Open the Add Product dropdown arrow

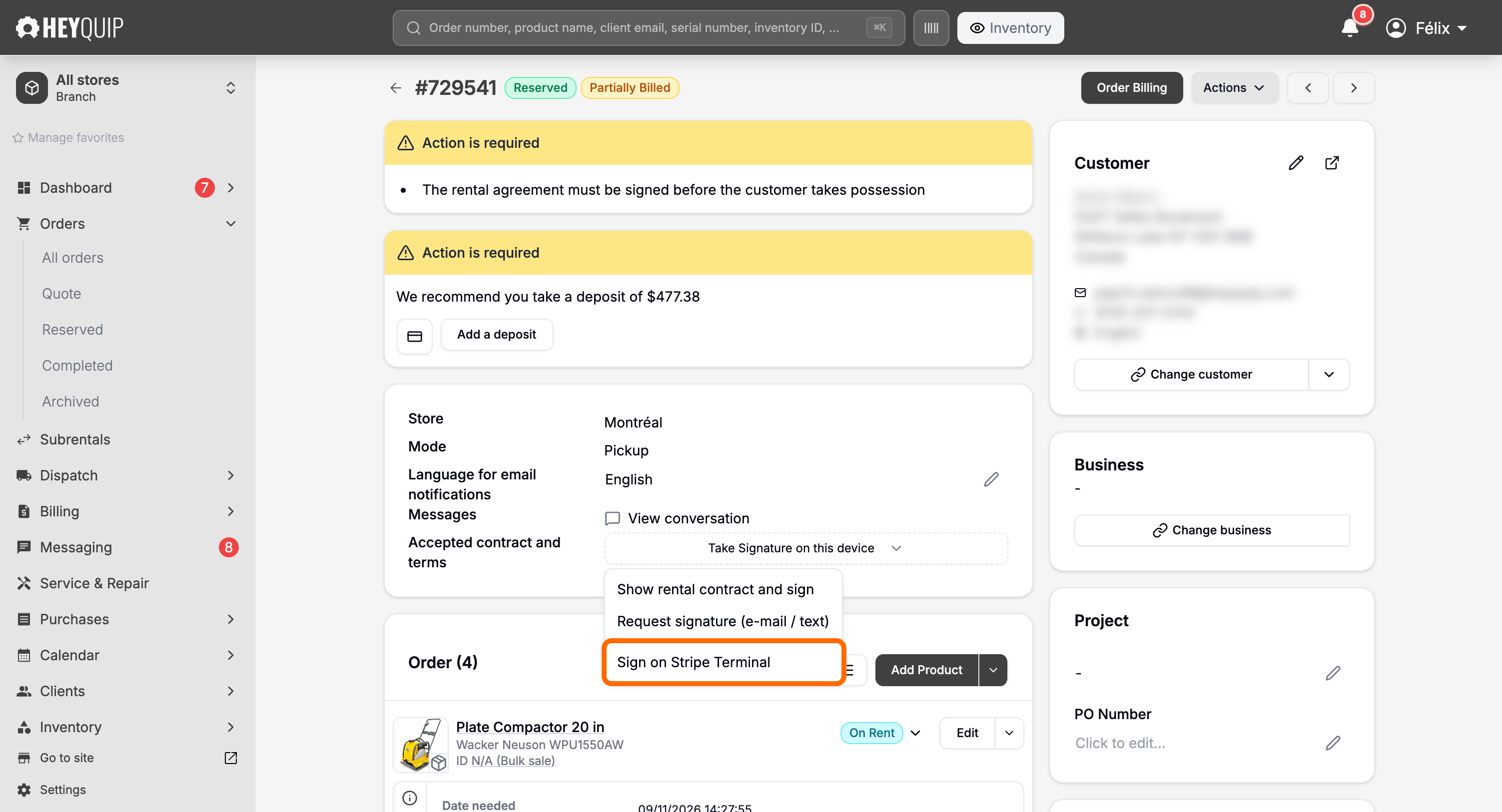[x=993, y=670]
